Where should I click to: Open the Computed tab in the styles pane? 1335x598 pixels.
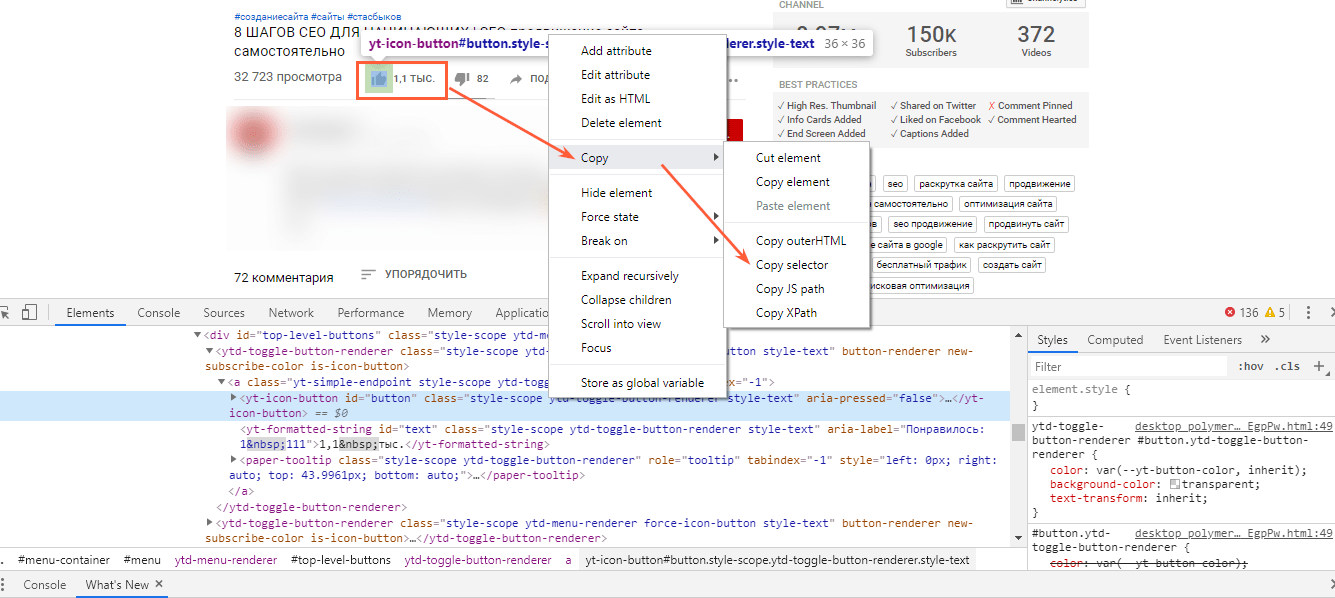[x=1115, y=340]
